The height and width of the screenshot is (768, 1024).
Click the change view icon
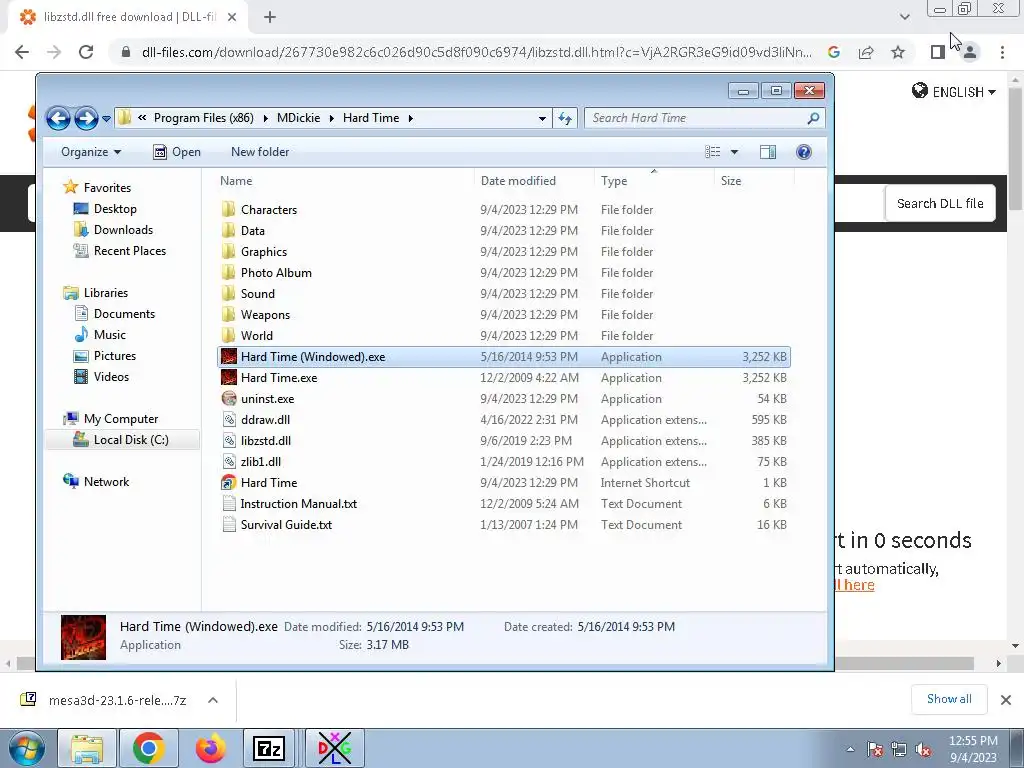(712, 152)
